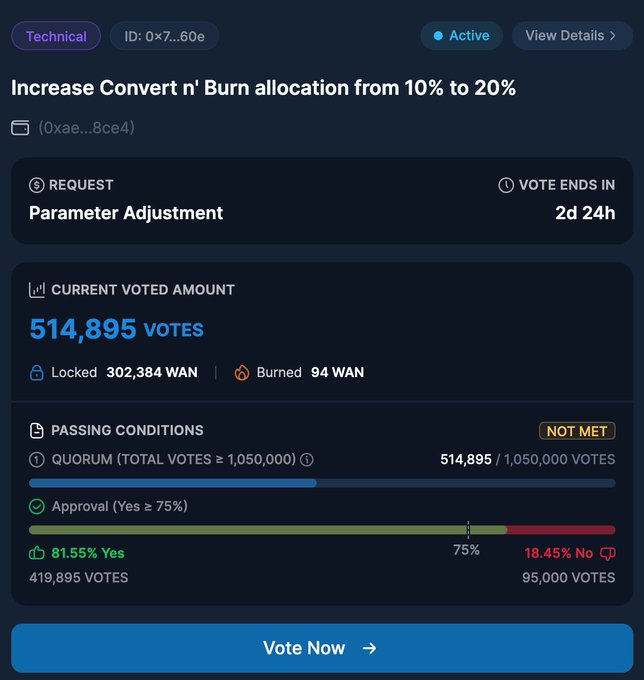Image resolution: width=644 pixels, height=680 pixels.
Task: Click the document icon beside PASSING CONDITIONS
Action: 36,431
